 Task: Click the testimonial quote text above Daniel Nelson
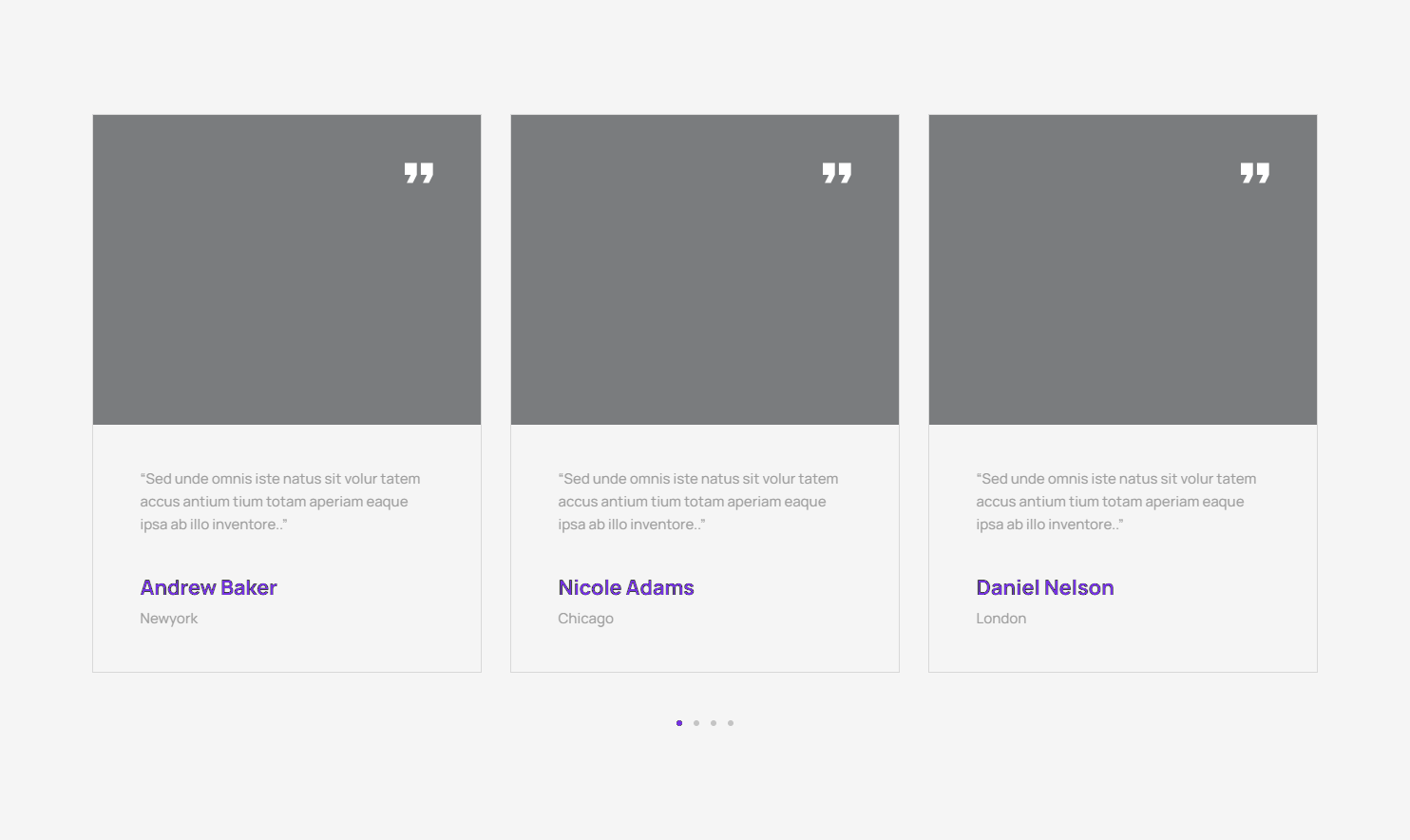point(1115,502)
